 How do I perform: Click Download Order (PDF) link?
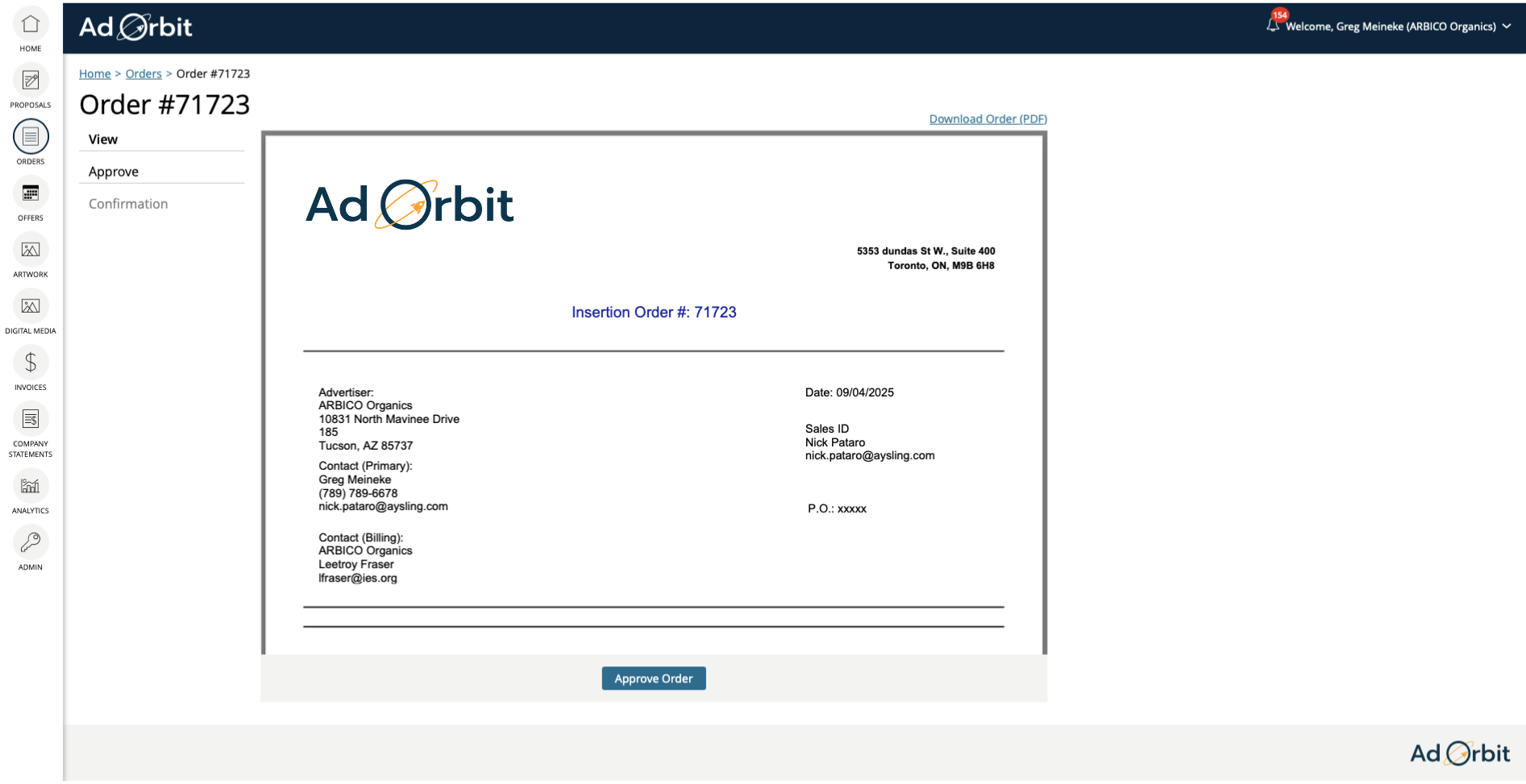(988, 119)
